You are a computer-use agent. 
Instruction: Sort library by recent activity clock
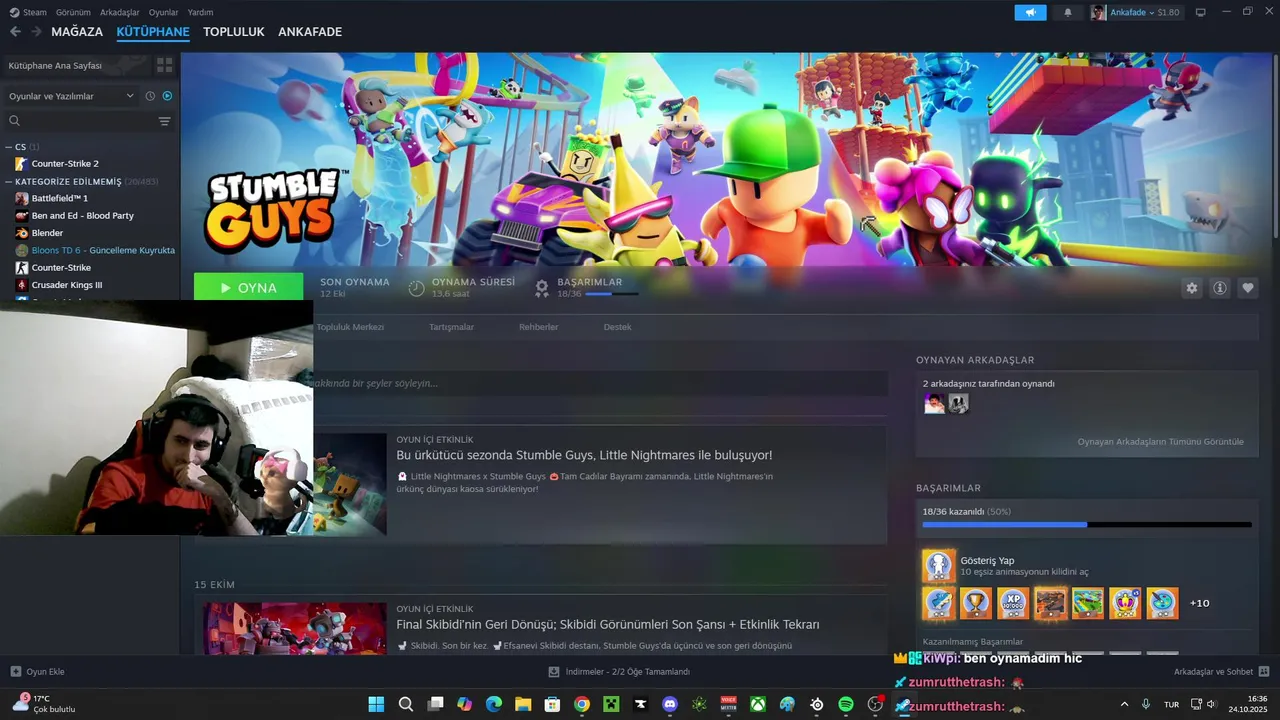[x=150, y=96]
